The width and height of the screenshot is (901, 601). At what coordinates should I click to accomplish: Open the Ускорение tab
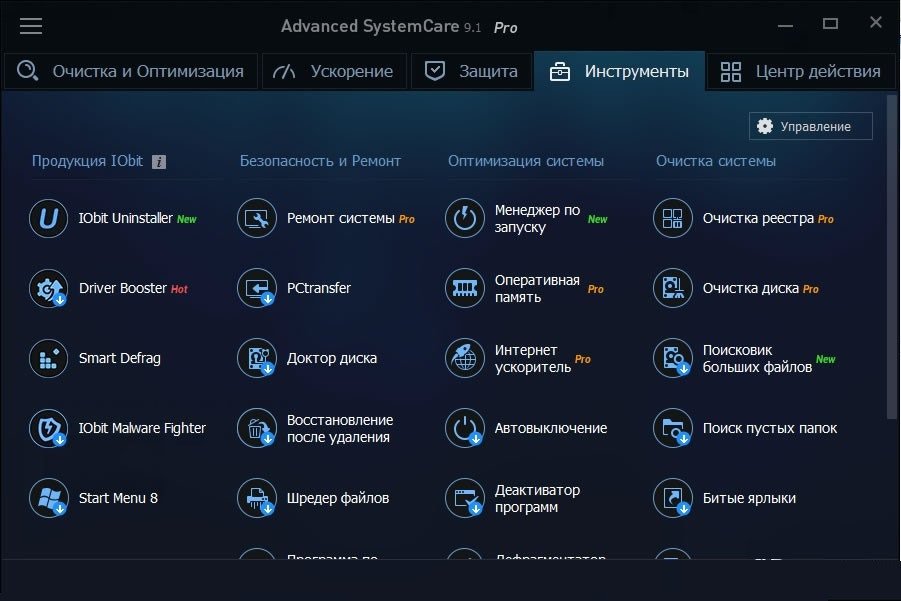[x=334, y=71]
